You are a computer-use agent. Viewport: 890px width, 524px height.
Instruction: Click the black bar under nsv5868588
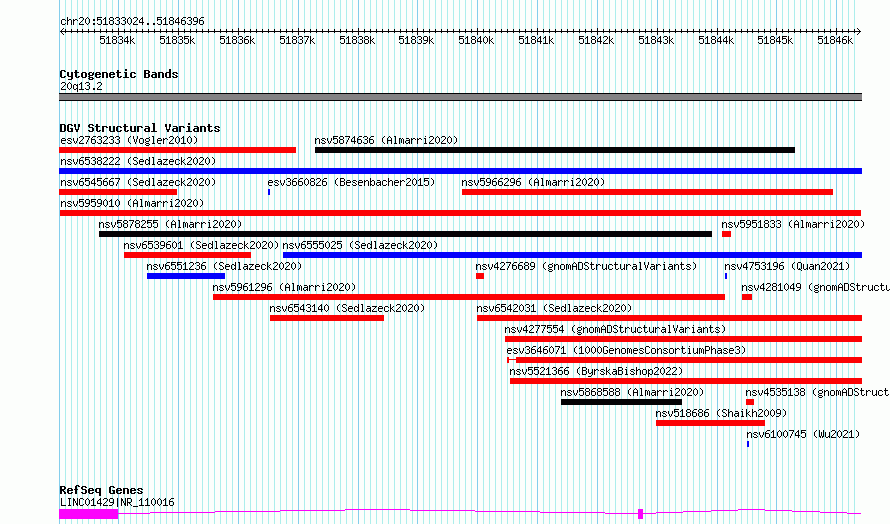[622, 402]
